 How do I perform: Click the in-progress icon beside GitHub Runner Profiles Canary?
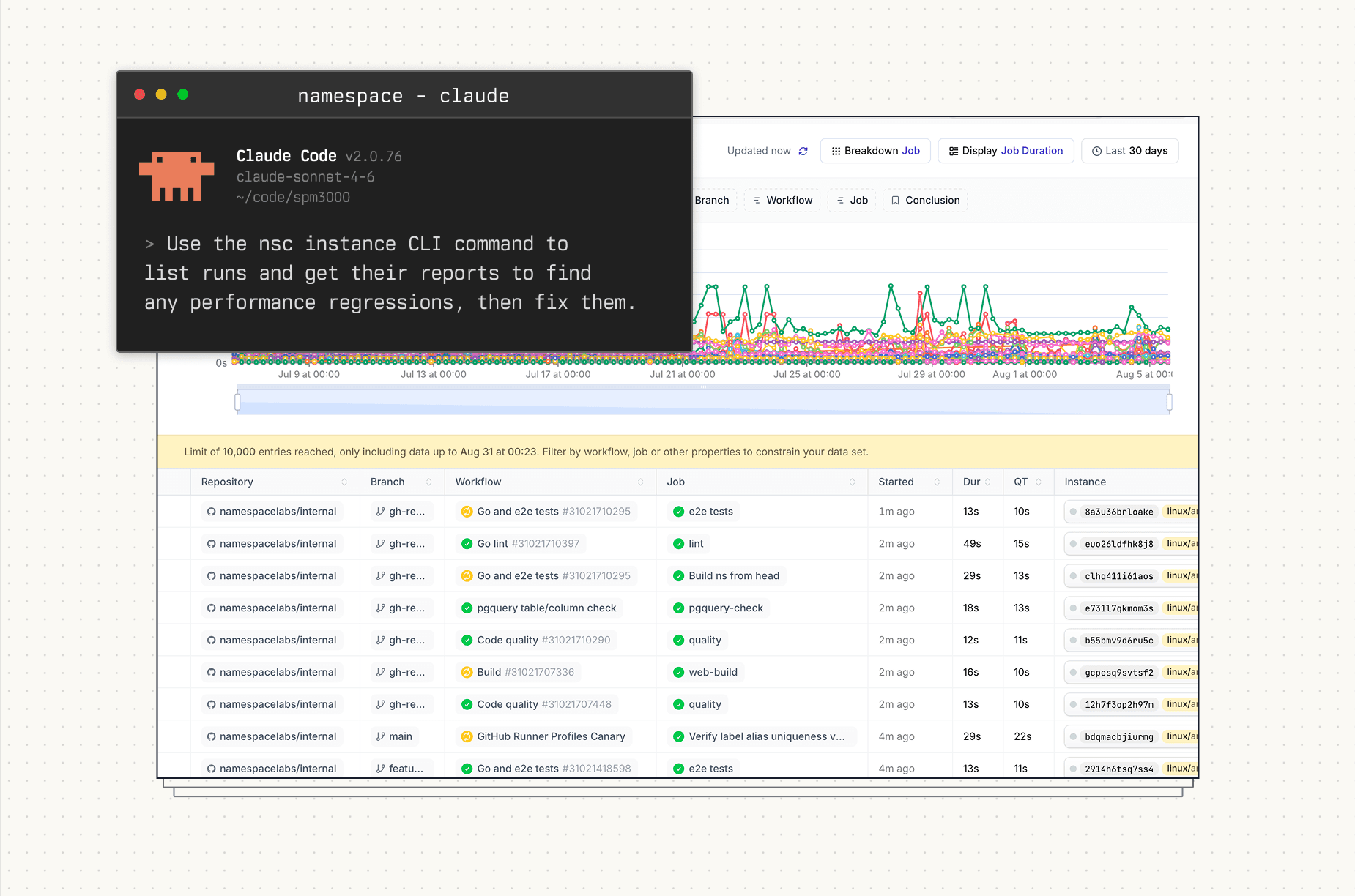click(467, 736)
